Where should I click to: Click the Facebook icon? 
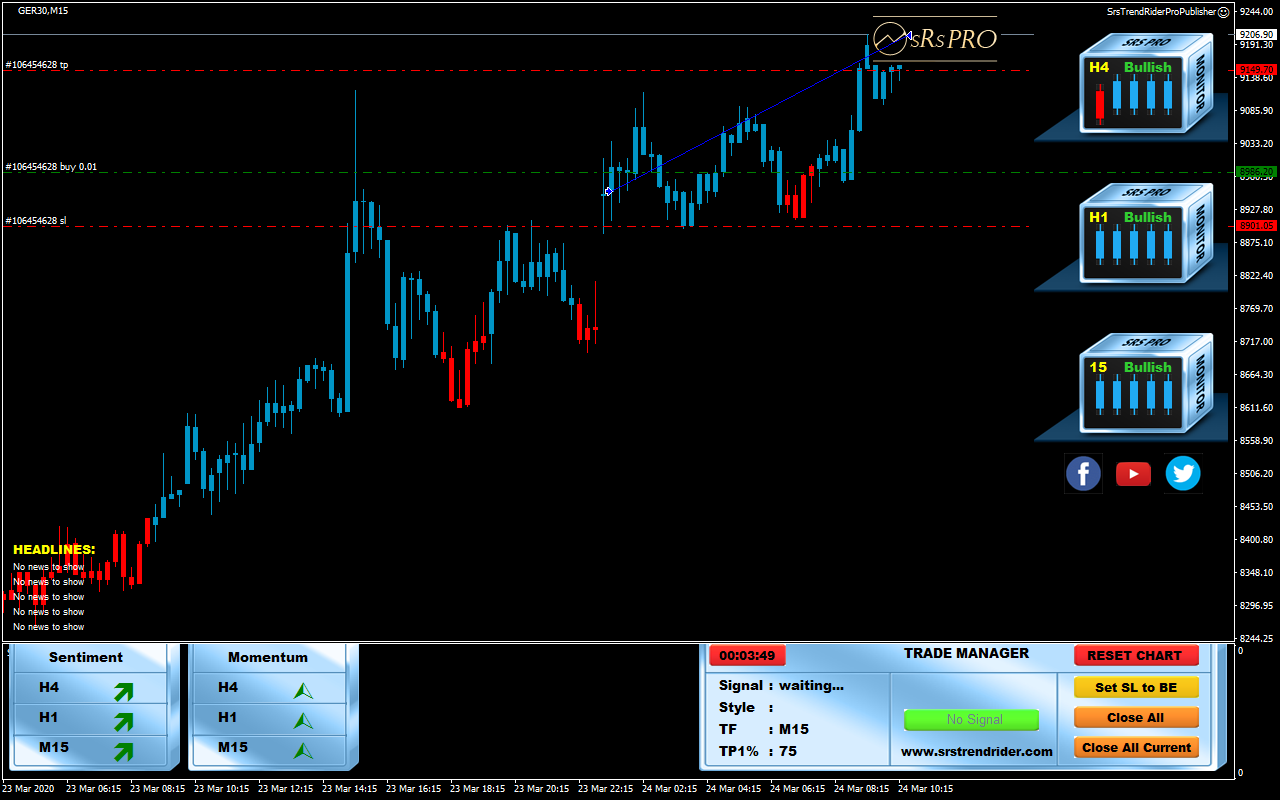[1083, 473]
